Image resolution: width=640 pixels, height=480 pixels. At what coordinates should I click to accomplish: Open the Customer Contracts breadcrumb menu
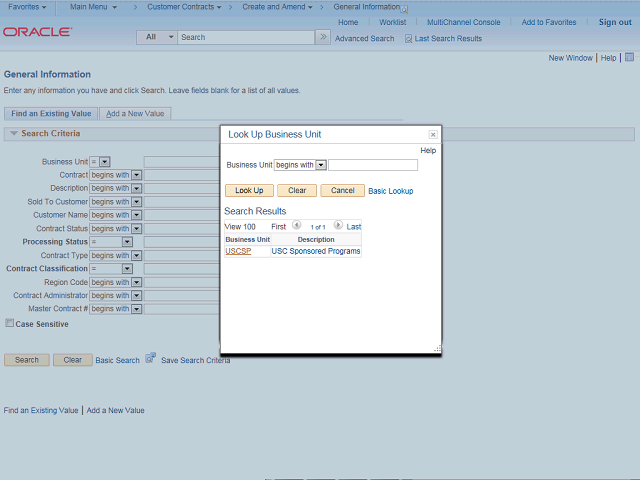point(184,7)
